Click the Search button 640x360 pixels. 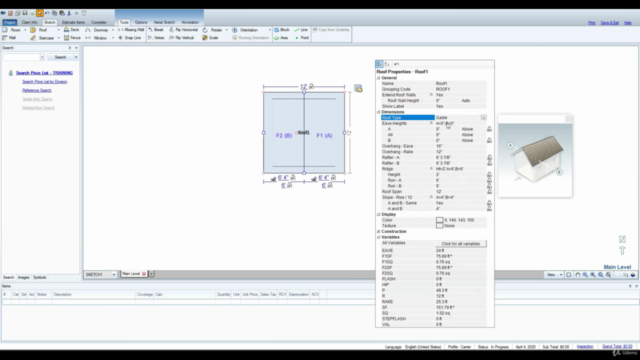[x=60, y=57]
